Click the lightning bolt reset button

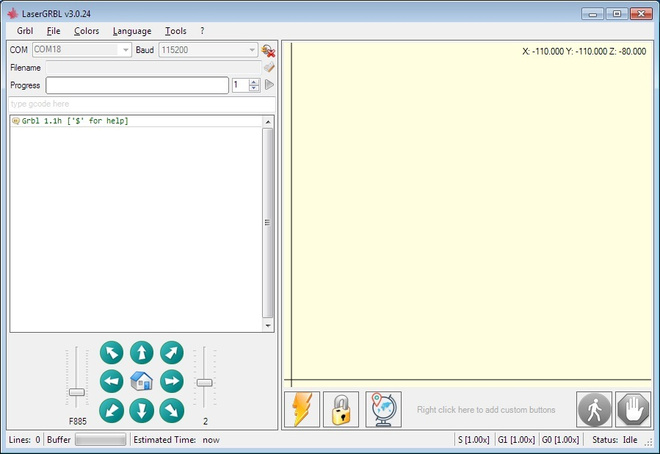302,409
